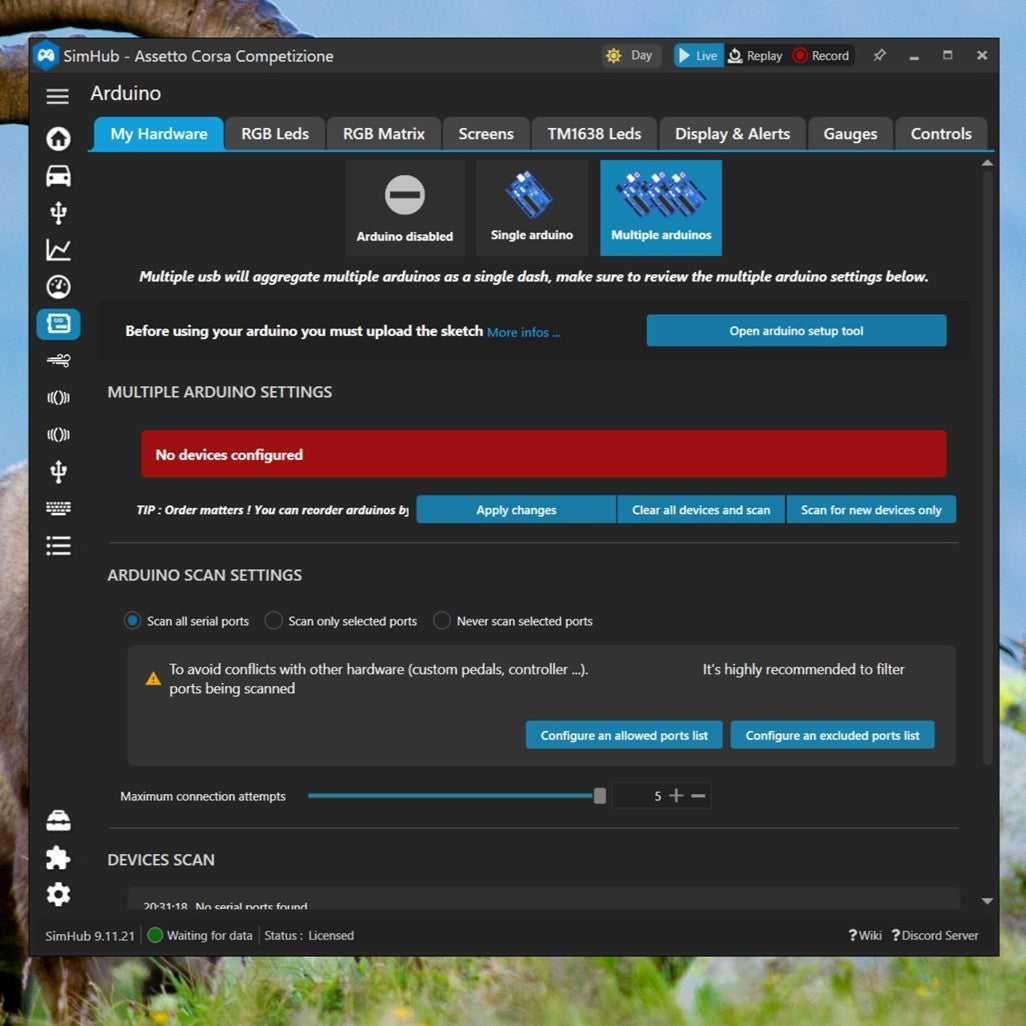The height and width of the screenshot is (1026, 1026).
Task: Click Clear all devices and scan
Action: coord(701,510)
